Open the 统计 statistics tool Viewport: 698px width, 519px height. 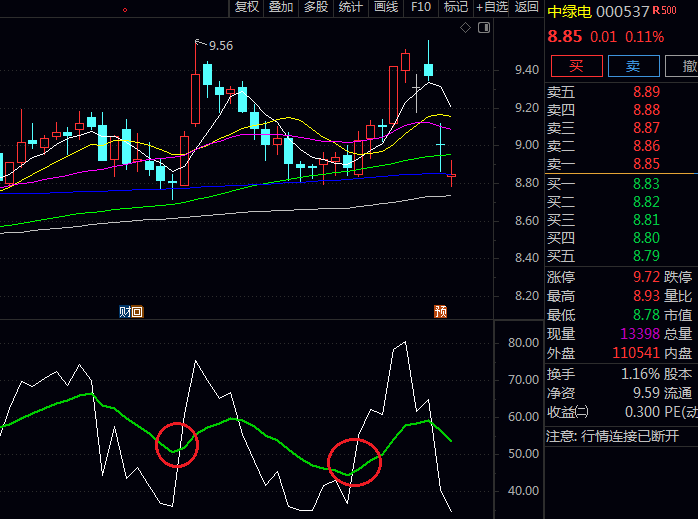click(x=351, y=8)
